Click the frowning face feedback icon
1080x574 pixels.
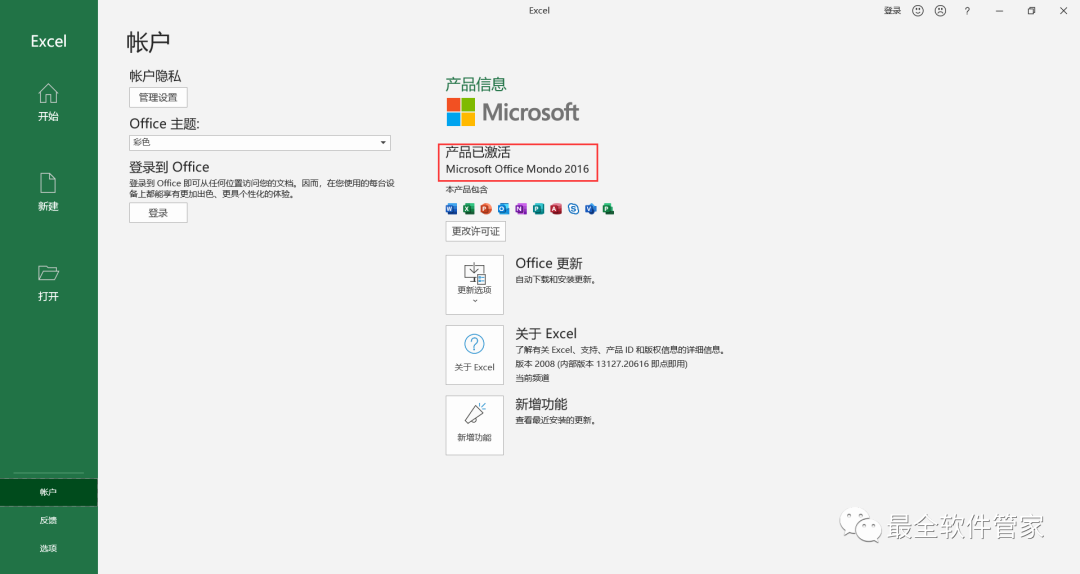pyautogui.click(x=940, y=10)
